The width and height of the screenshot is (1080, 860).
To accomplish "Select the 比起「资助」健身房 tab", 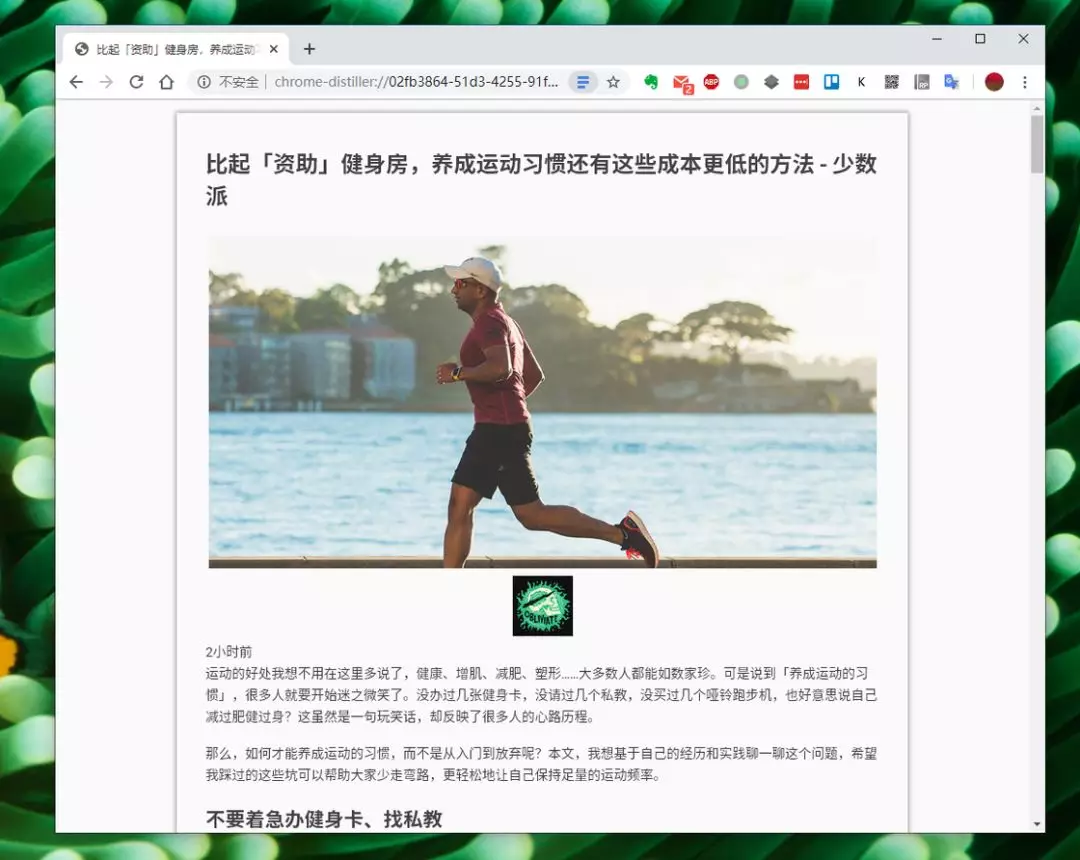I will tap(170, 49).
